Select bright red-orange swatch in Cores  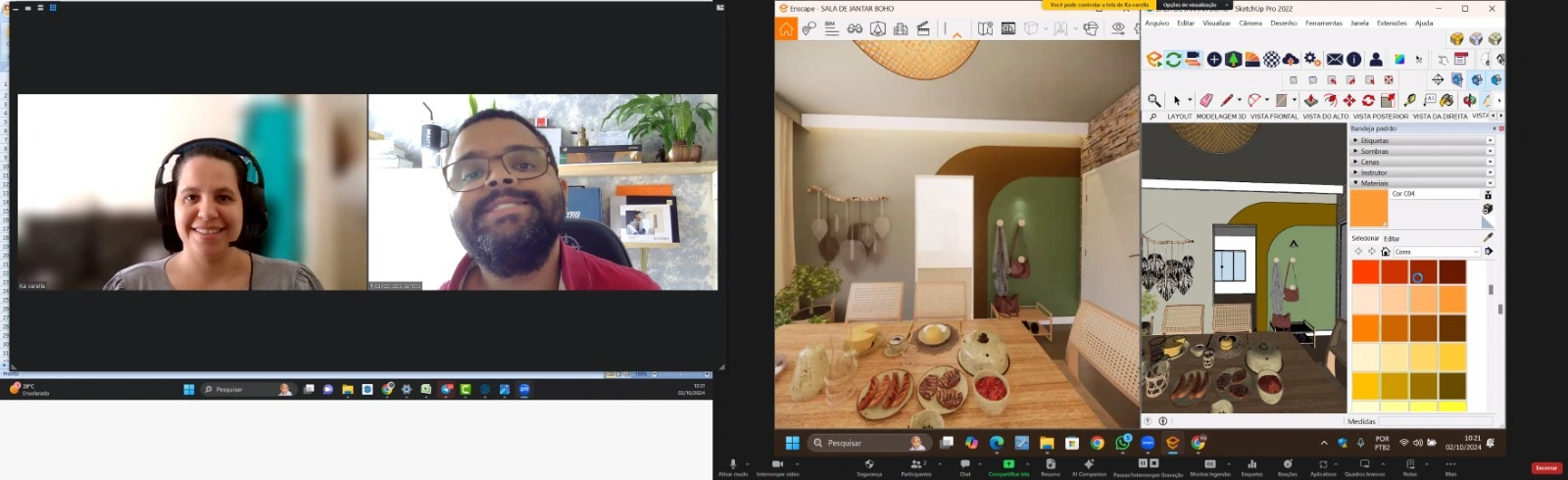(x=1365, y=272)
